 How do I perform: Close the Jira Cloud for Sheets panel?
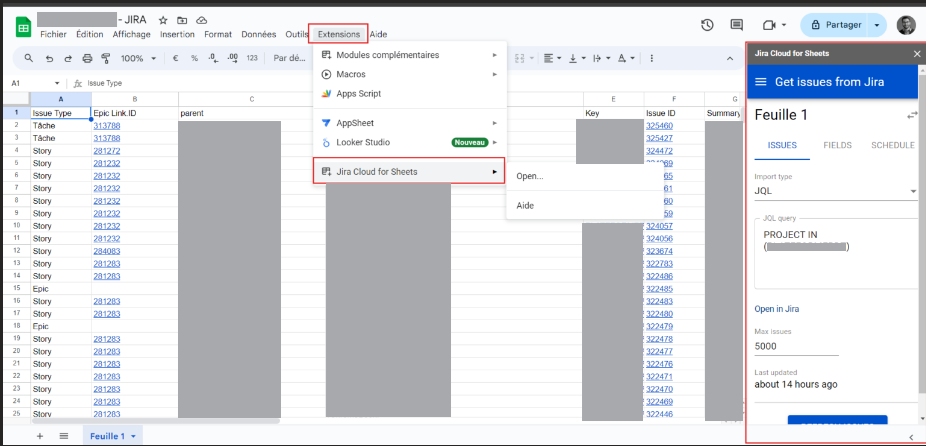(917, 54)
